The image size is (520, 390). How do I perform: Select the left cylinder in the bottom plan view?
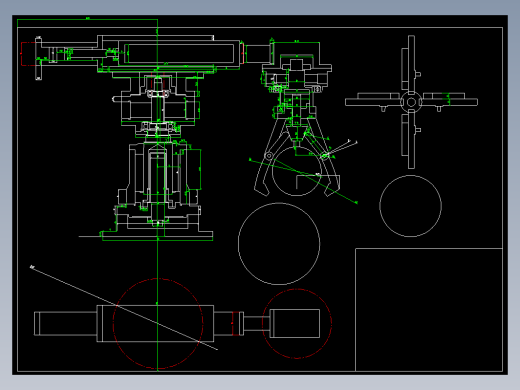[66, 323]
